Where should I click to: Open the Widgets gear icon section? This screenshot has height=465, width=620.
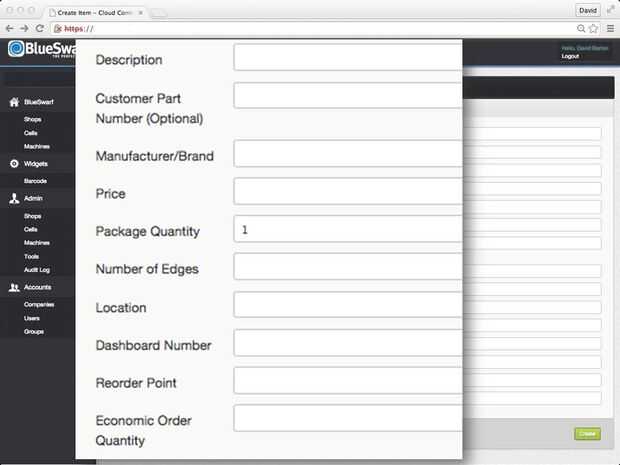pos(14,164)
